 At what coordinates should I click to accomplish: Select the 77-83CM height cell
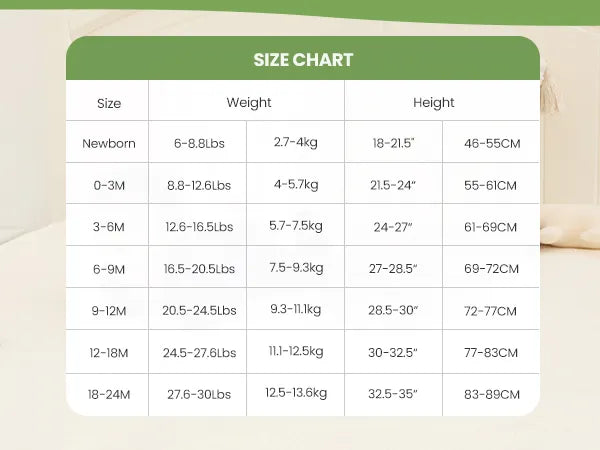click(491, 353)
